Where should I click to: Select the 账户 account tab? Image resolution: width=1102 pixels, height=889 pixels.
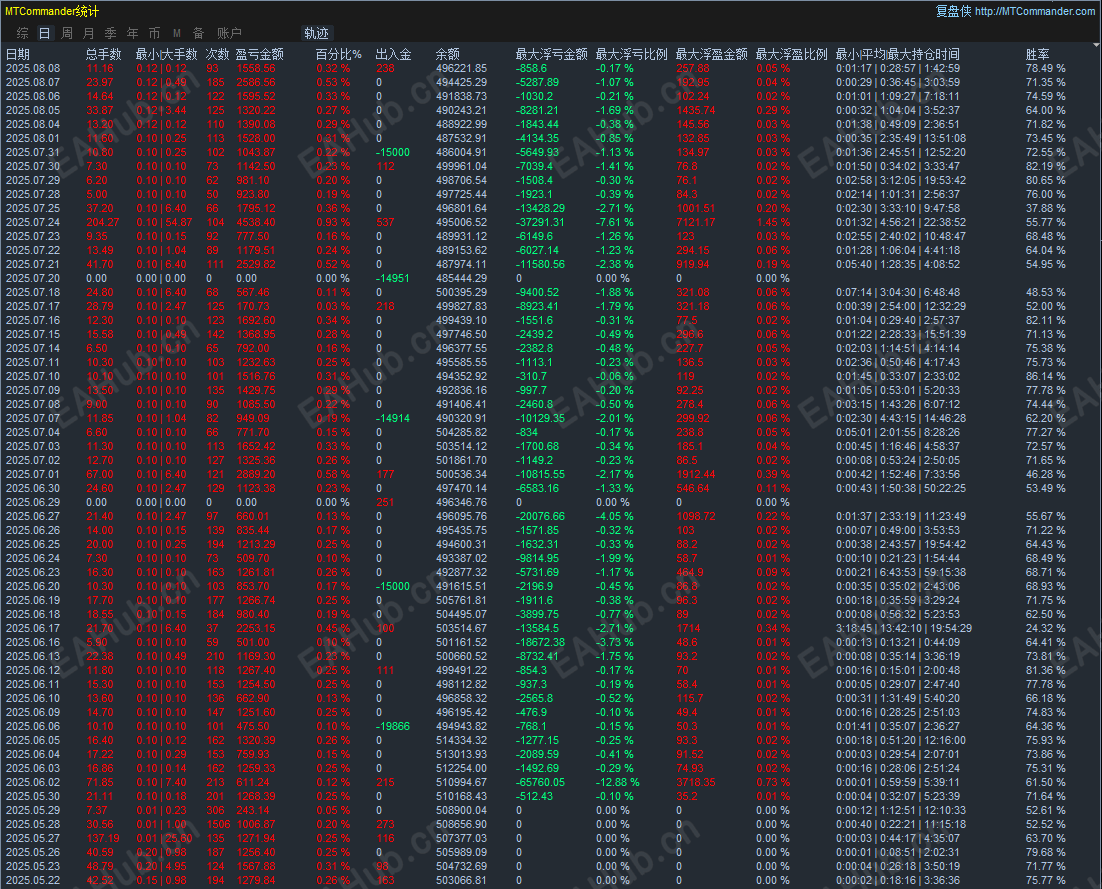(229, 33)
